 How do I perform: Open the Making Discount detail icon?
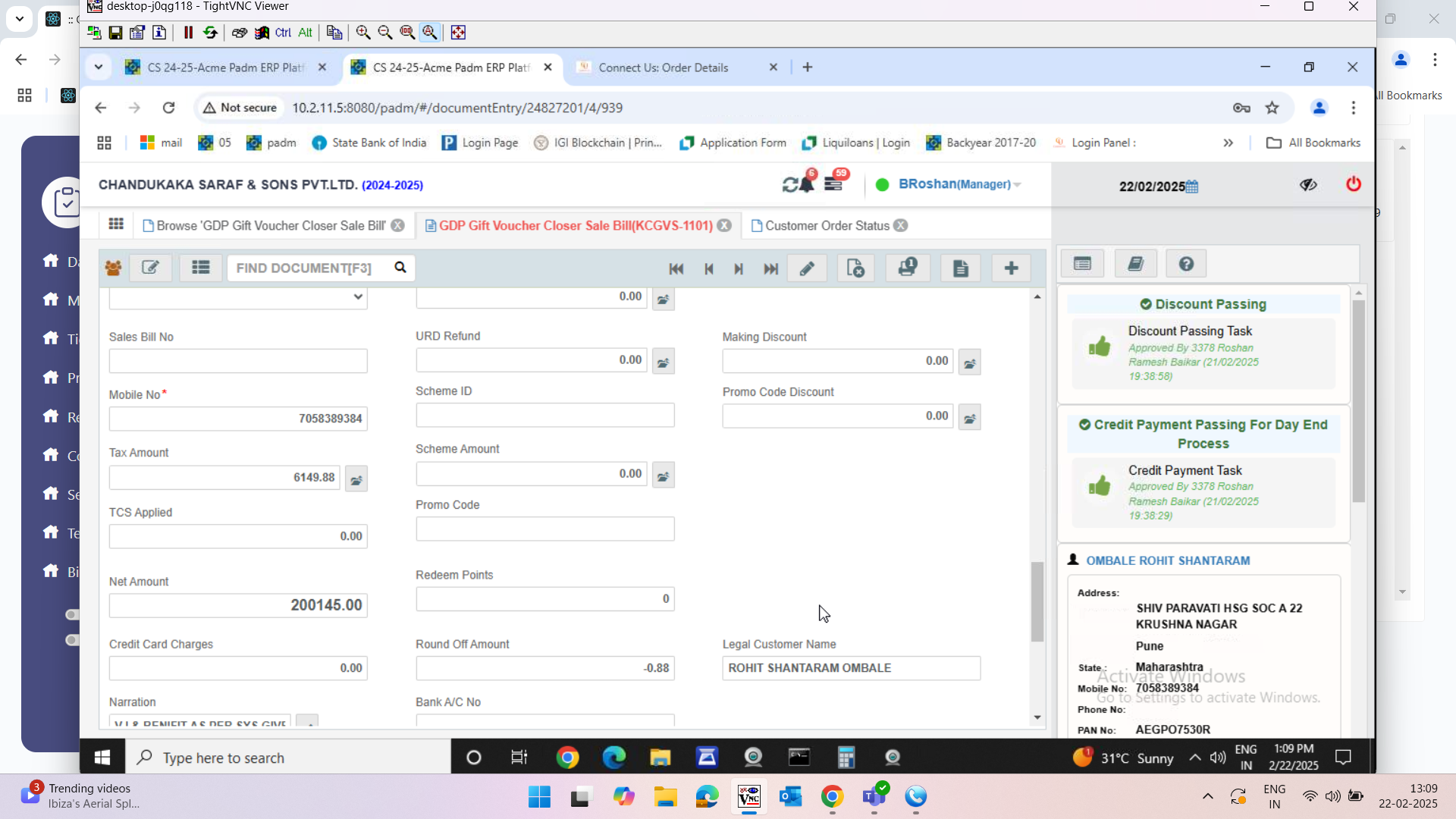tap(970, 363)
